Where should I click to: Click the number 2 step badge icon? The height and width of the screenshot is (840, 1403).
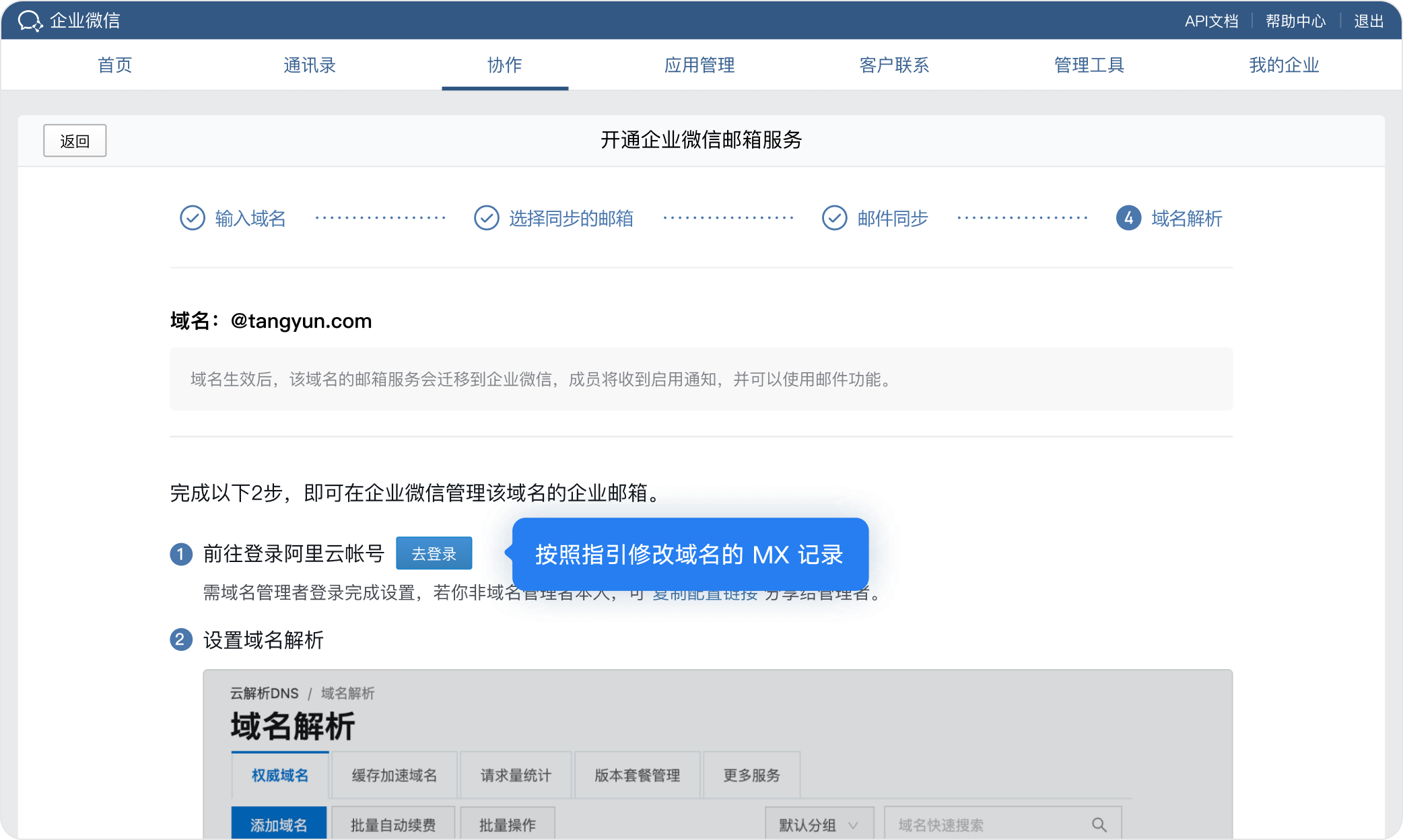pos(181,639)
